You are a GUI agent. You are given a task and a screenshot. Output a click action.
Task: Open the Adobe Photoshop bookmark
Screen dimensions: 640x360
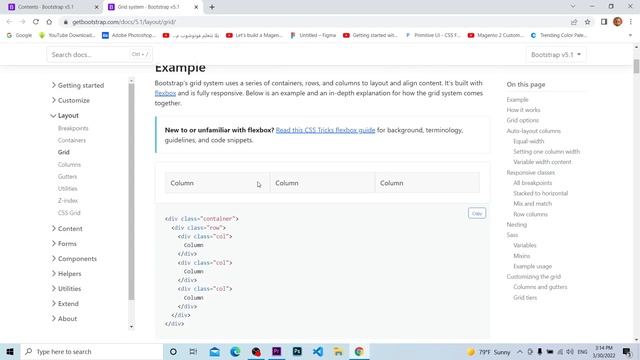[129, 36]
